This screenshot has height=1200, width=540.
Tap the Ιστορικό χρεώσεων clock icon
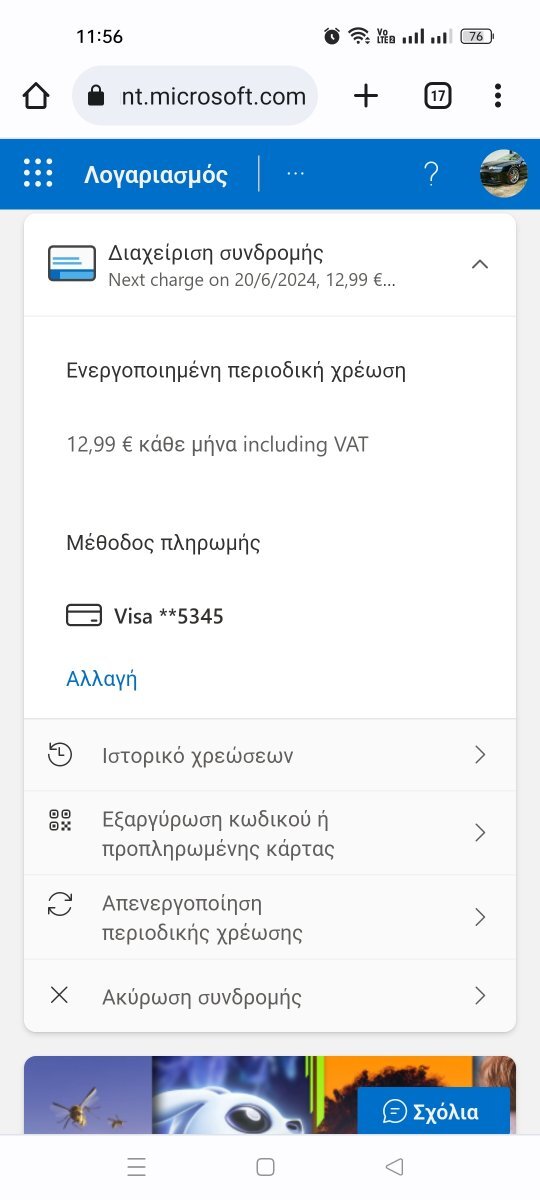(60, 755)
